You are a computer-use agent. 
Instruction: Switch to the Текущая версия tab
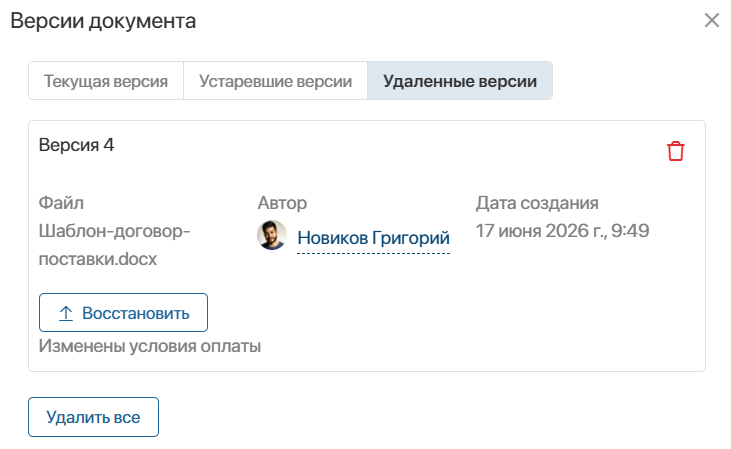click(106, 81)
